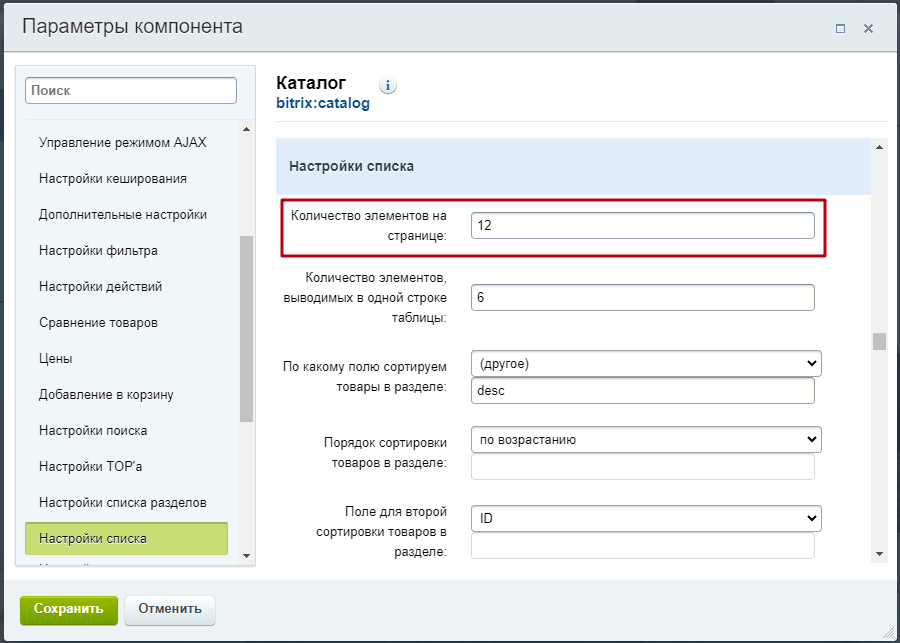Click the Поиск search field
The height and width of the screenshot is (643, 900).
[x=131, y=91]
